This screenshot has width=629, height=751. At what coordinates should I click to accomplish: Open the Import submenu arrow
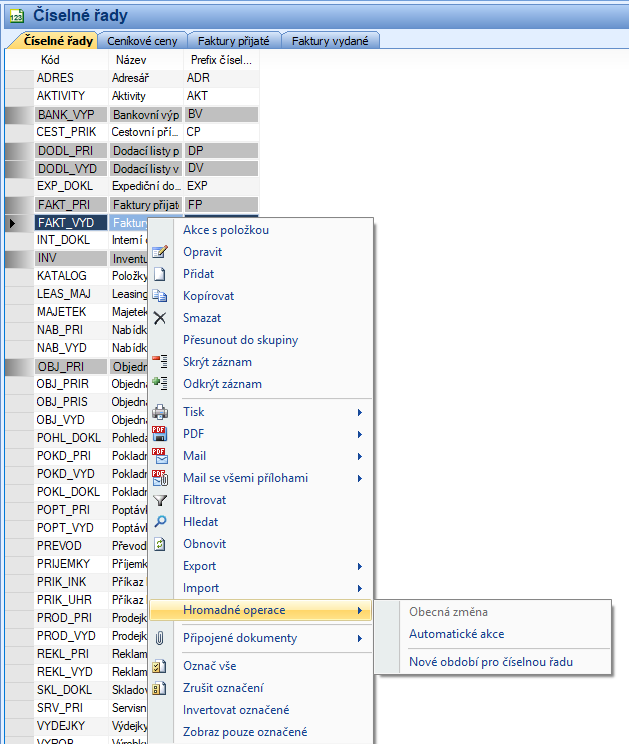(x=360, y=588)
